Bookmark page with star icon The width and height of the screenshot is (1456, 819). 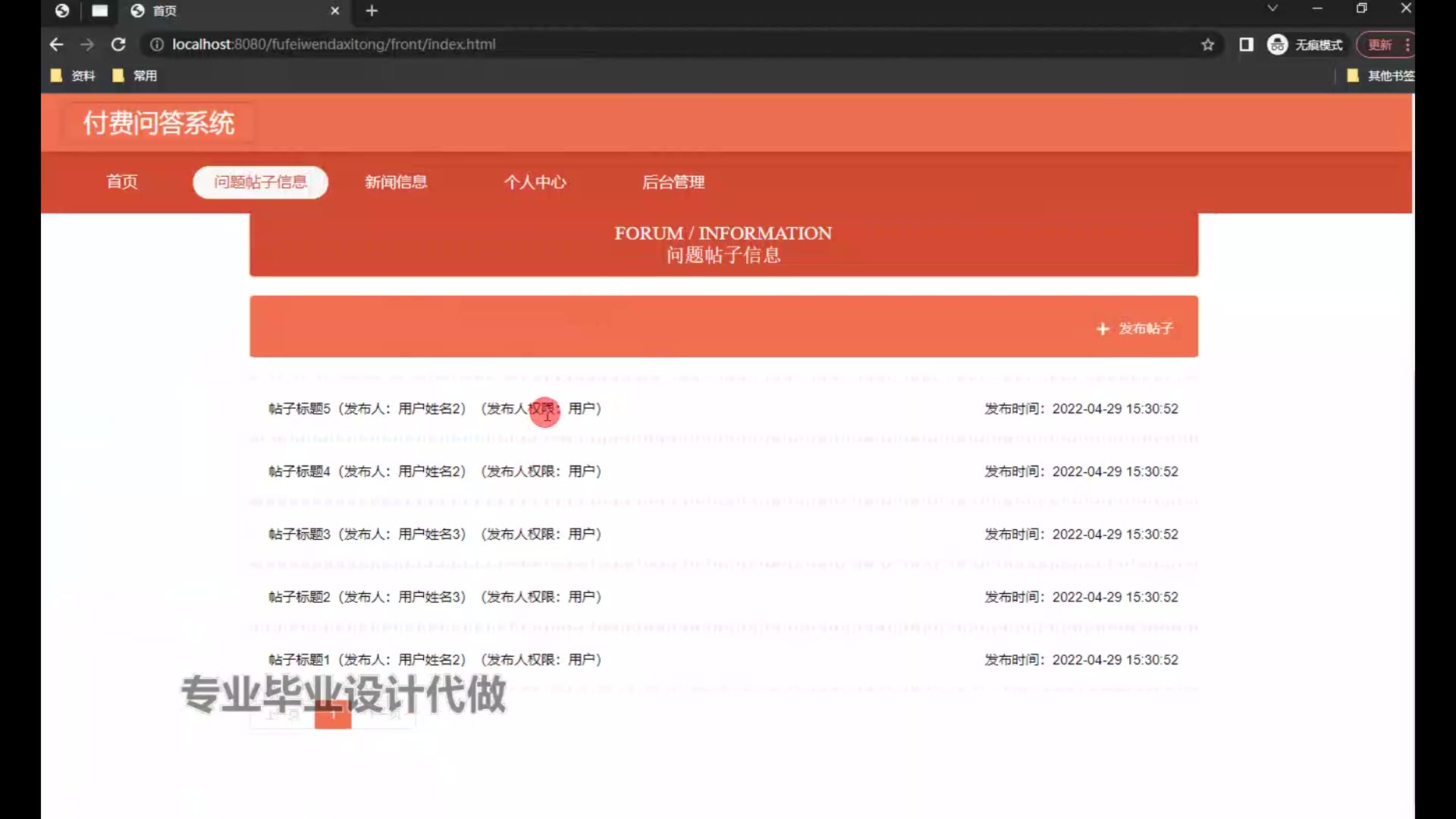1207,45
